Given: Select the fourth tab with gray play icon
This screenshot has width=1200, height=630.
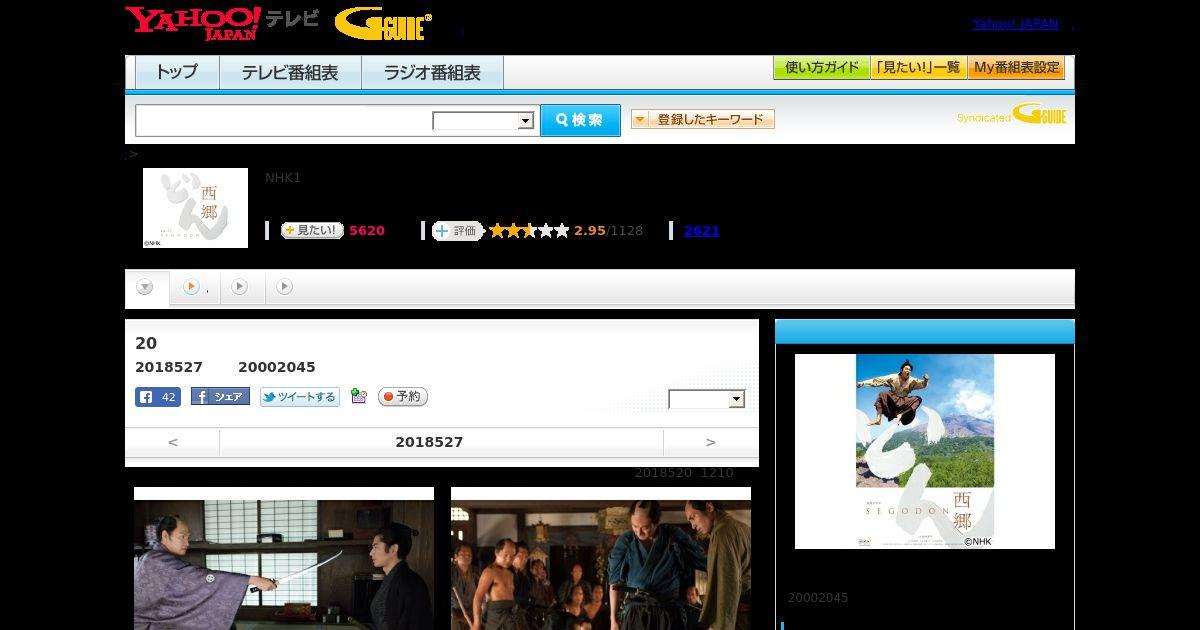Looking at the screenshot, I should tap(285, 287).
